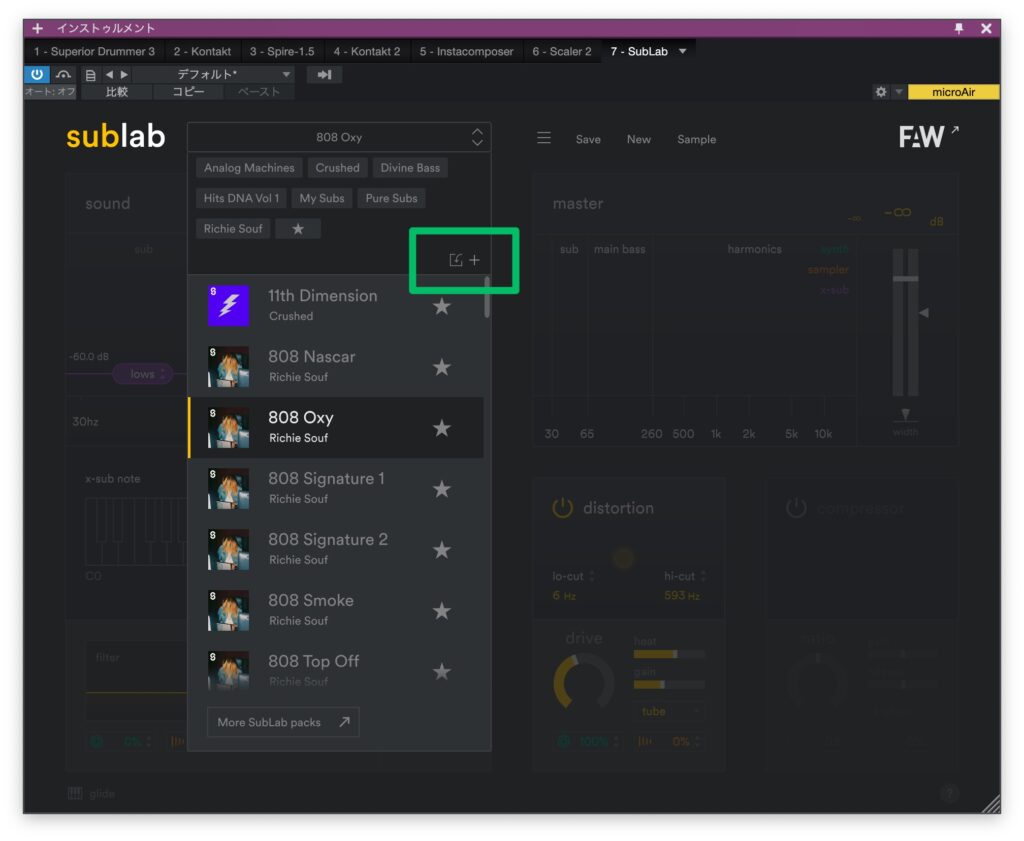Open the 808 Oxy preset dropdown
Image resolution: width=1024 pixels, height=841 pixels.
[x=338, y=138]
